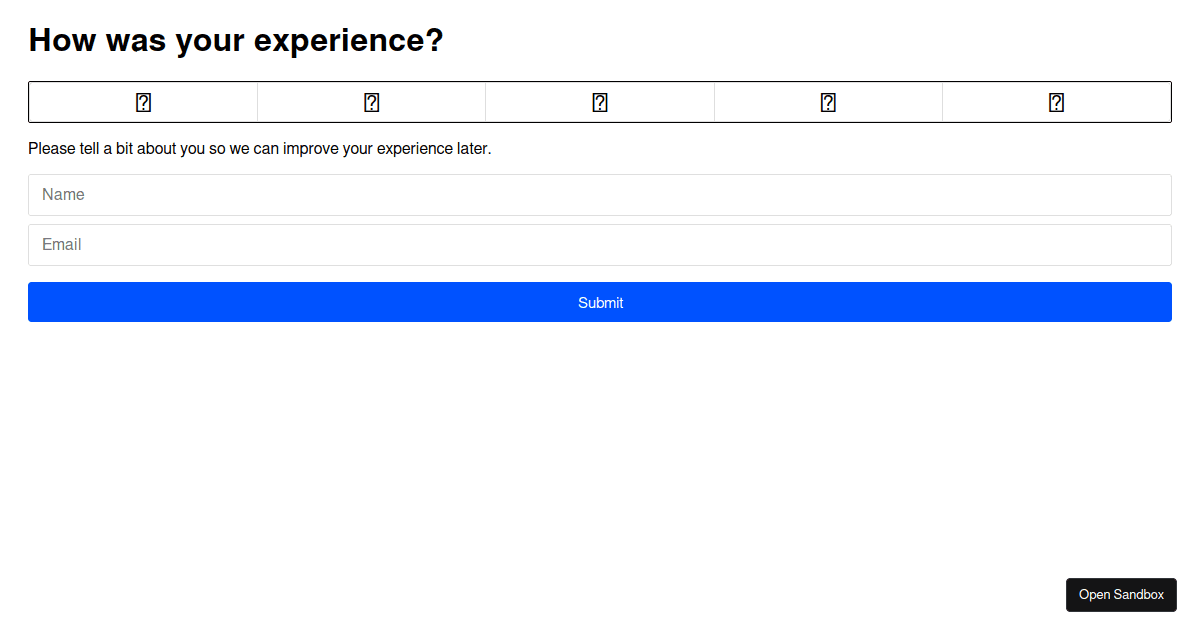The width and height of the screenshot is (1200, 630).
Task: Focus the Email input field
Action: pos(600,245)
